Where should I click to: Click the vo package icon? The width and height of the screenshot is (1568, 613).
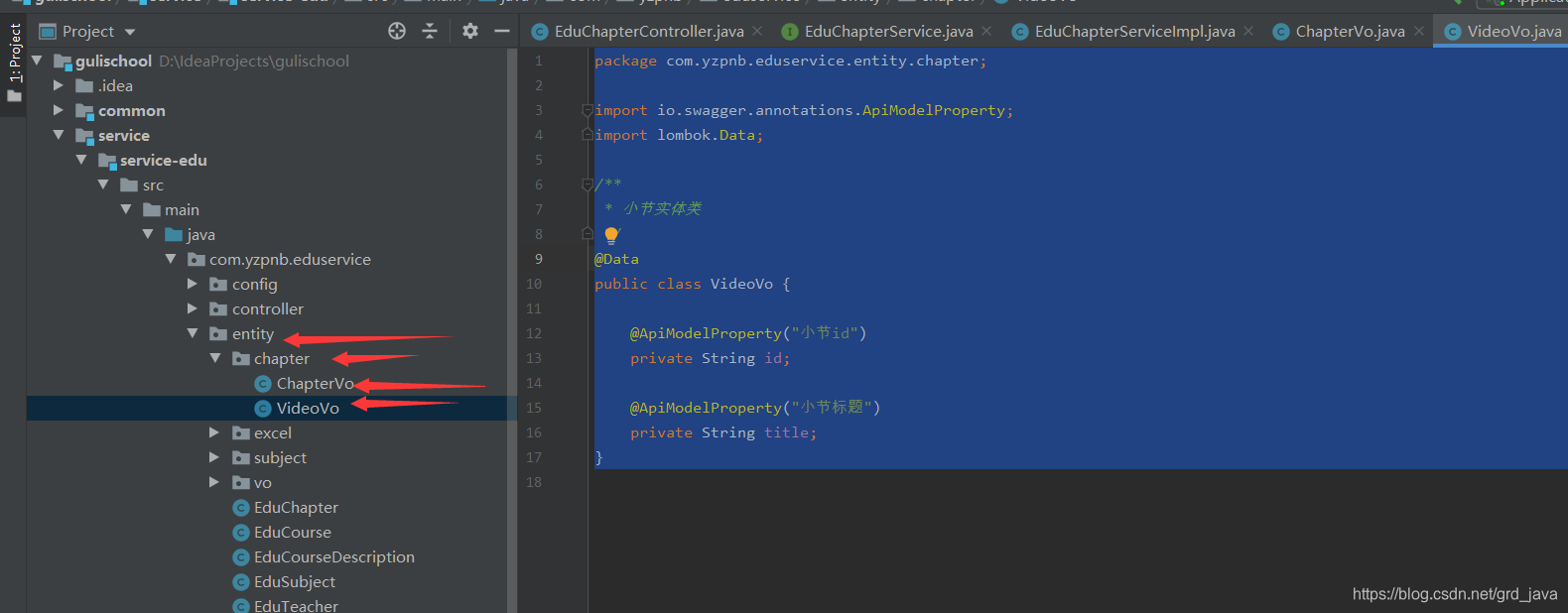pos(240,483)
